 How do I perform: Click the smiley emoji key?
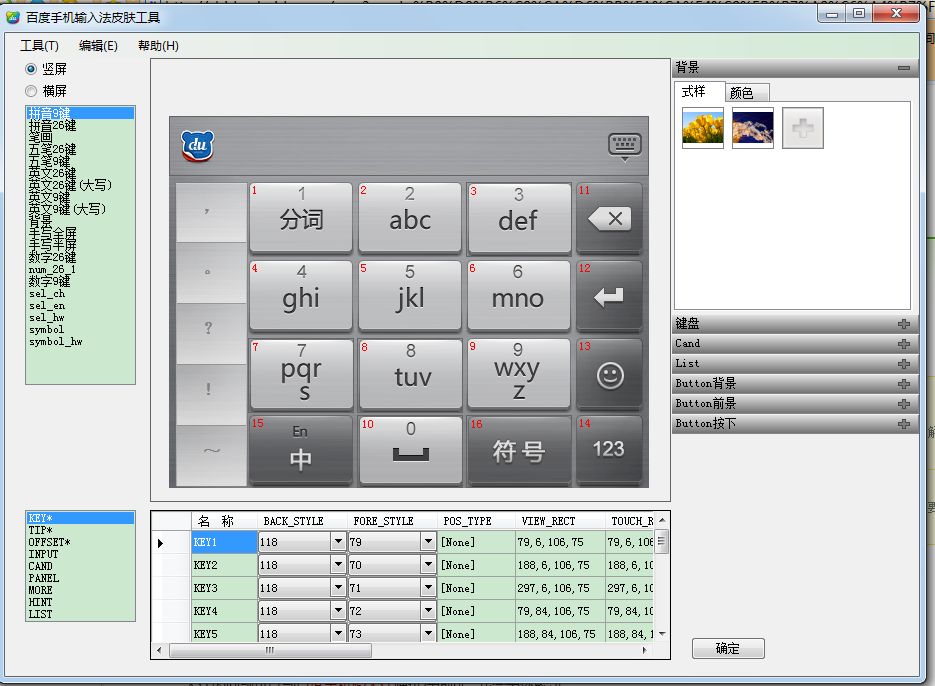[x=609, y=375]
